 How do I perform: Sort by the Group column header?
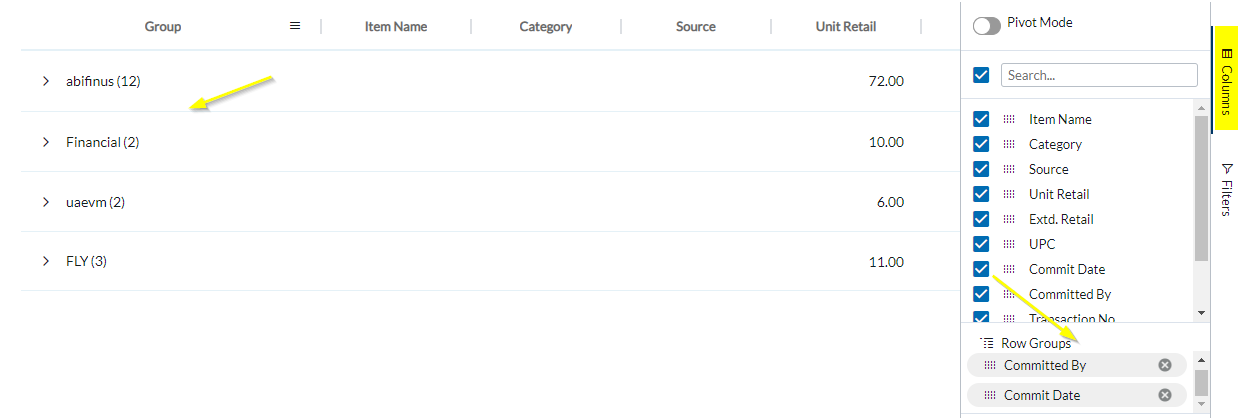(x=163, y=26)
